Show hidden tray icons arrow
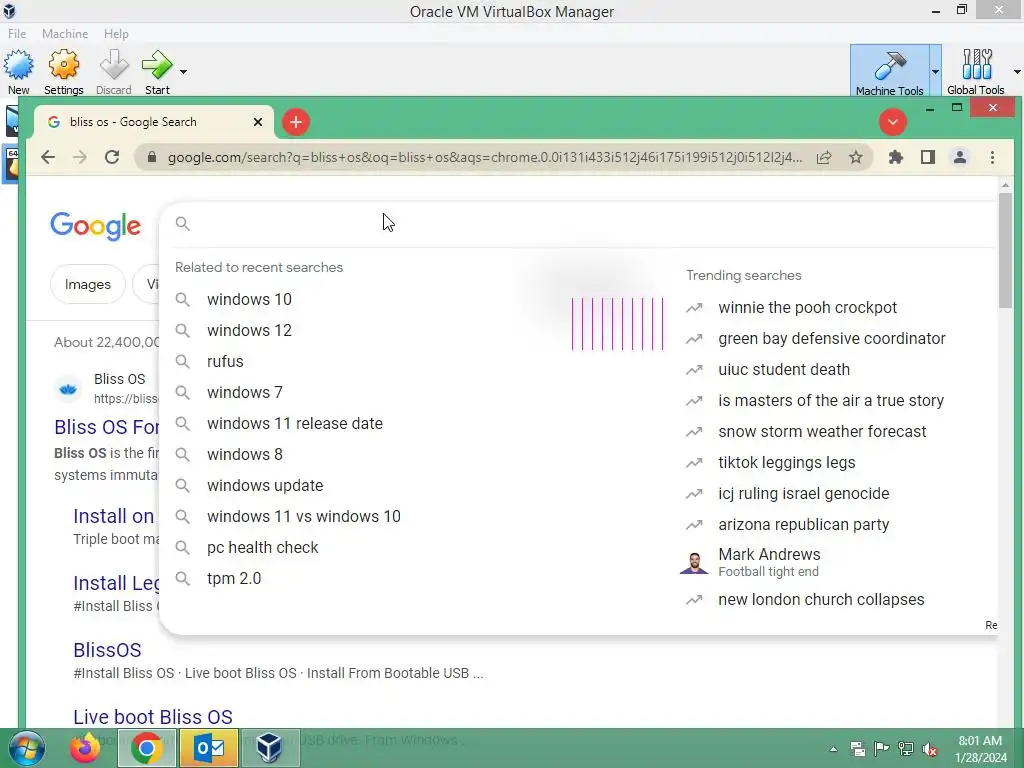The image size is (1024, 768). (834, 749)
